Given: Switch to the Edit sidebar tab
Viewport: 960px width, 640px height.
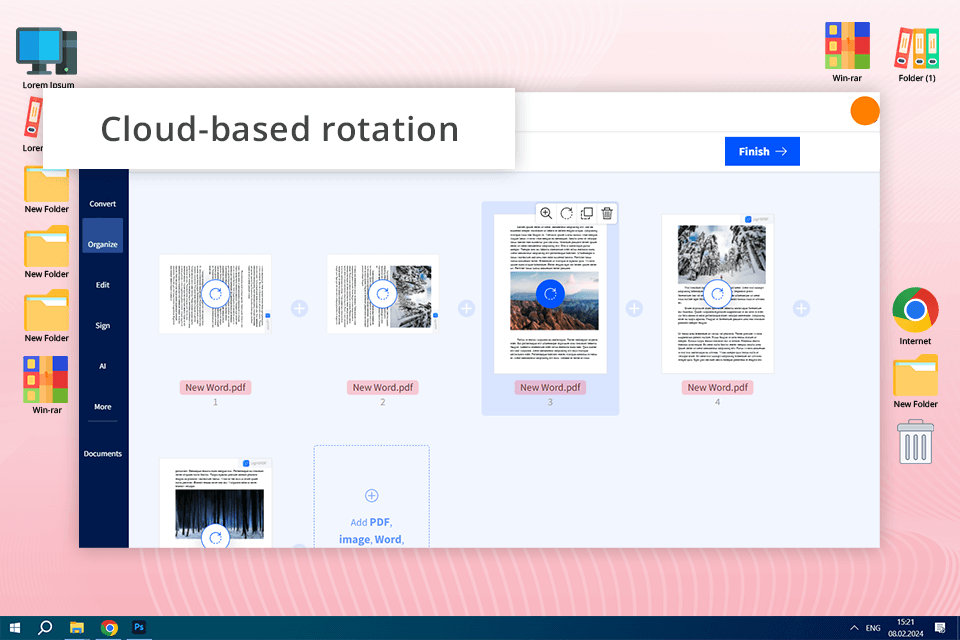Looking at the screenshot, I should tap(102, 285).
